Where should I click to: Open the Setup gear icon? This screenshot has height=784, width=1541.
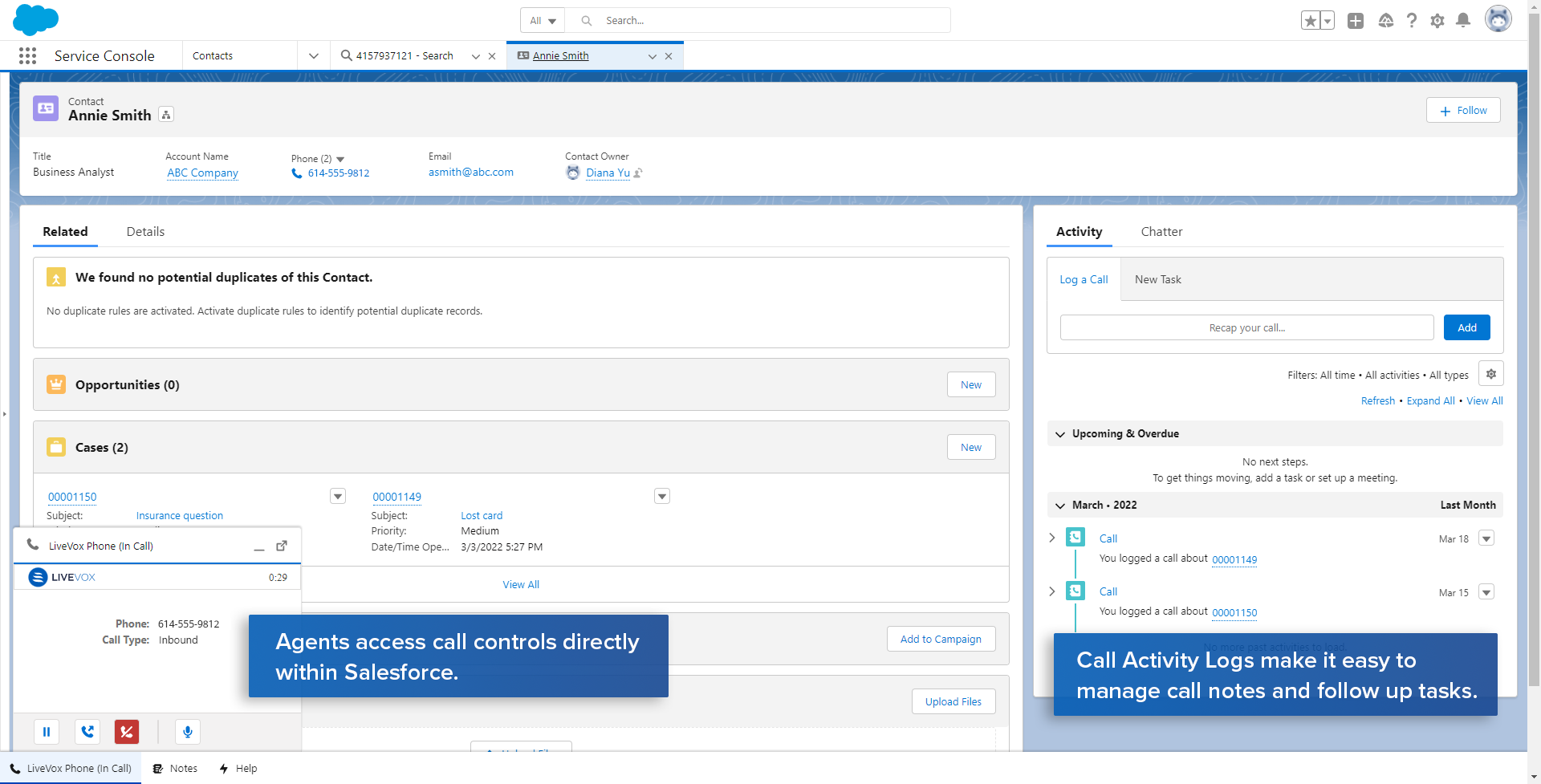1437,21
